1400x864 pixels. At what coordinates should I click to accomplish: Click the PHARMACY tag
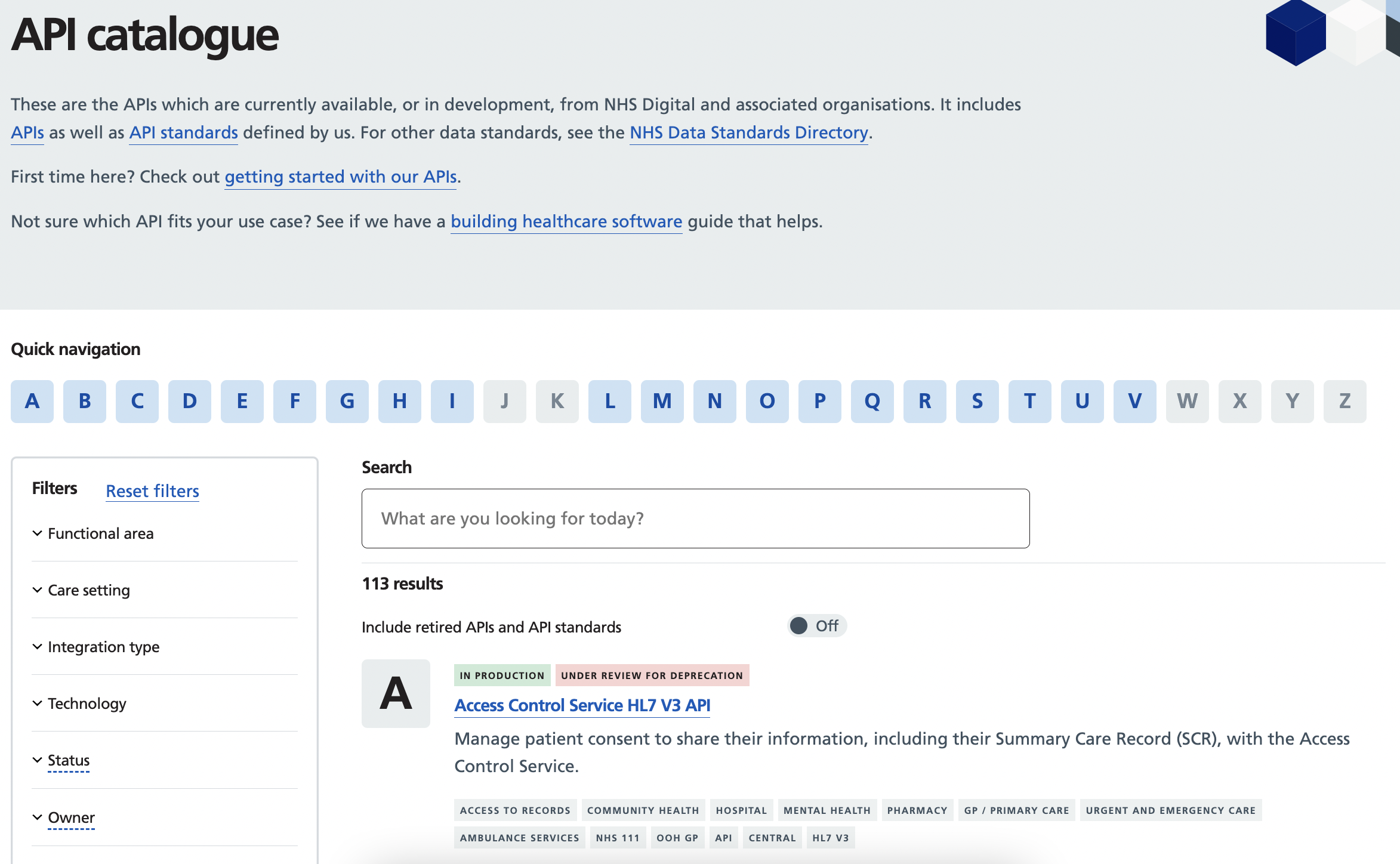tap(917, 810)
